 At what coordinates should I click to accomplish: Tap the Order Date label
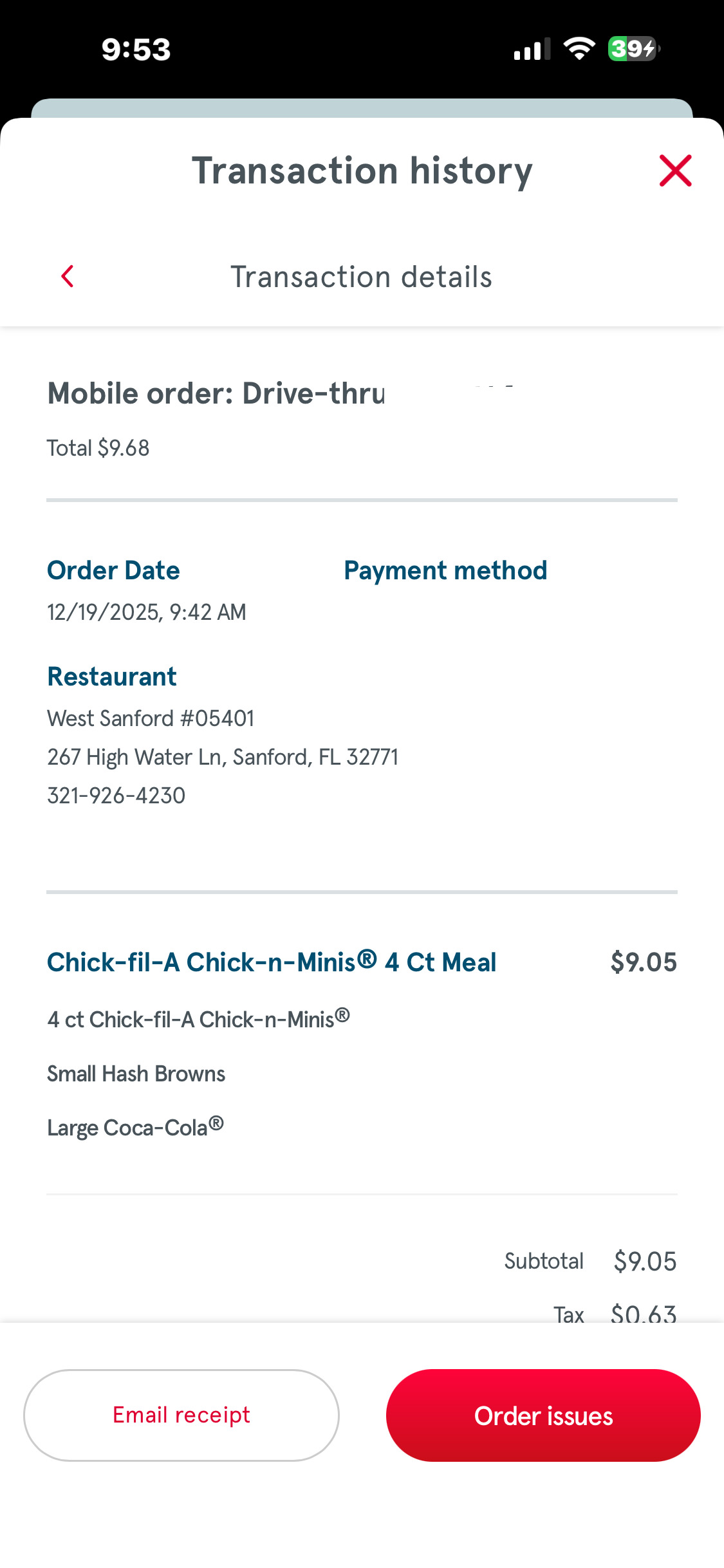pos(113,570)
